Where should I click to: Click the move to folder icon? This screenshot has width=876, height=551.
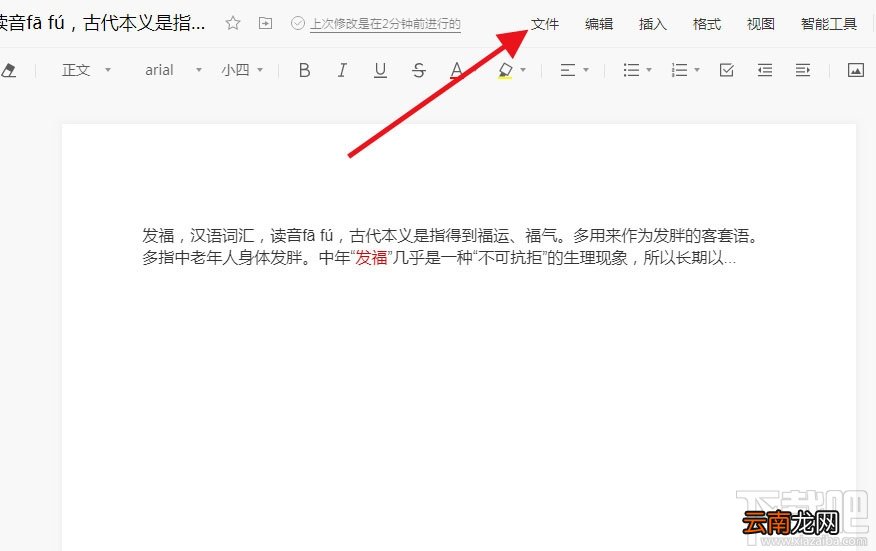click(x=265, y=23)
